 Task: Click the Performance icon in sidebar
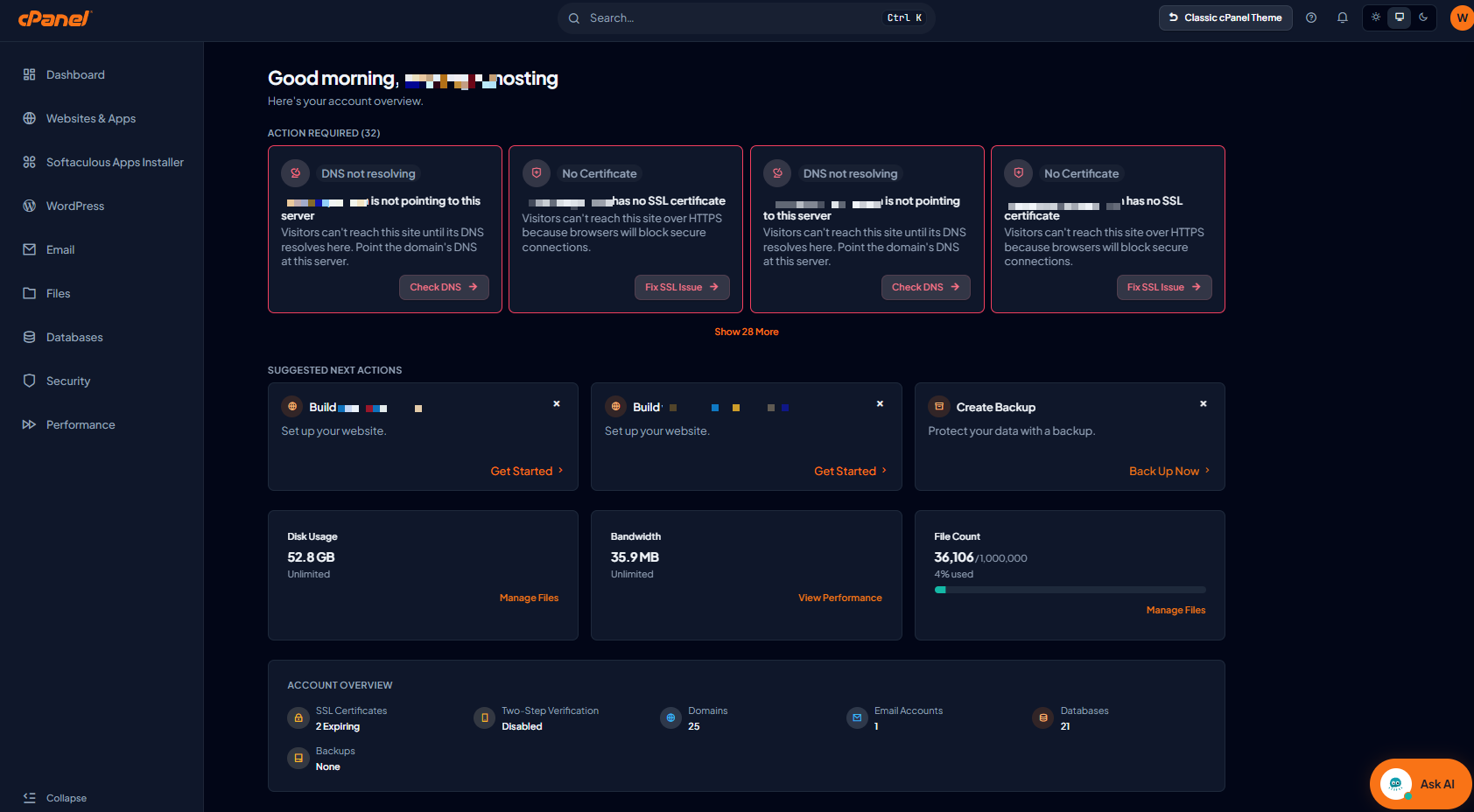click(30, 424)
